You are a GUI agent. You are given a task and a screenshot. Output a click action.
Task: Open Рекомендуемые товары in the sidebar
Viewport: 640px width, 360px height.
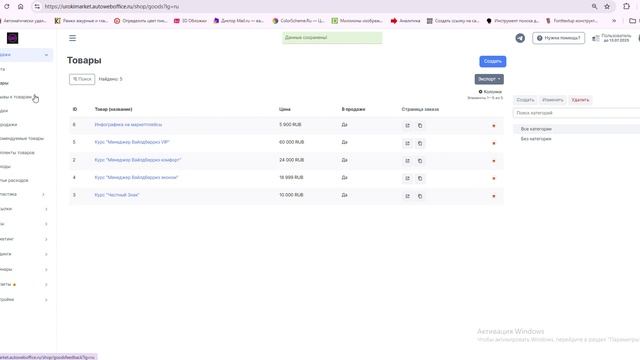[x=22, y=138]
